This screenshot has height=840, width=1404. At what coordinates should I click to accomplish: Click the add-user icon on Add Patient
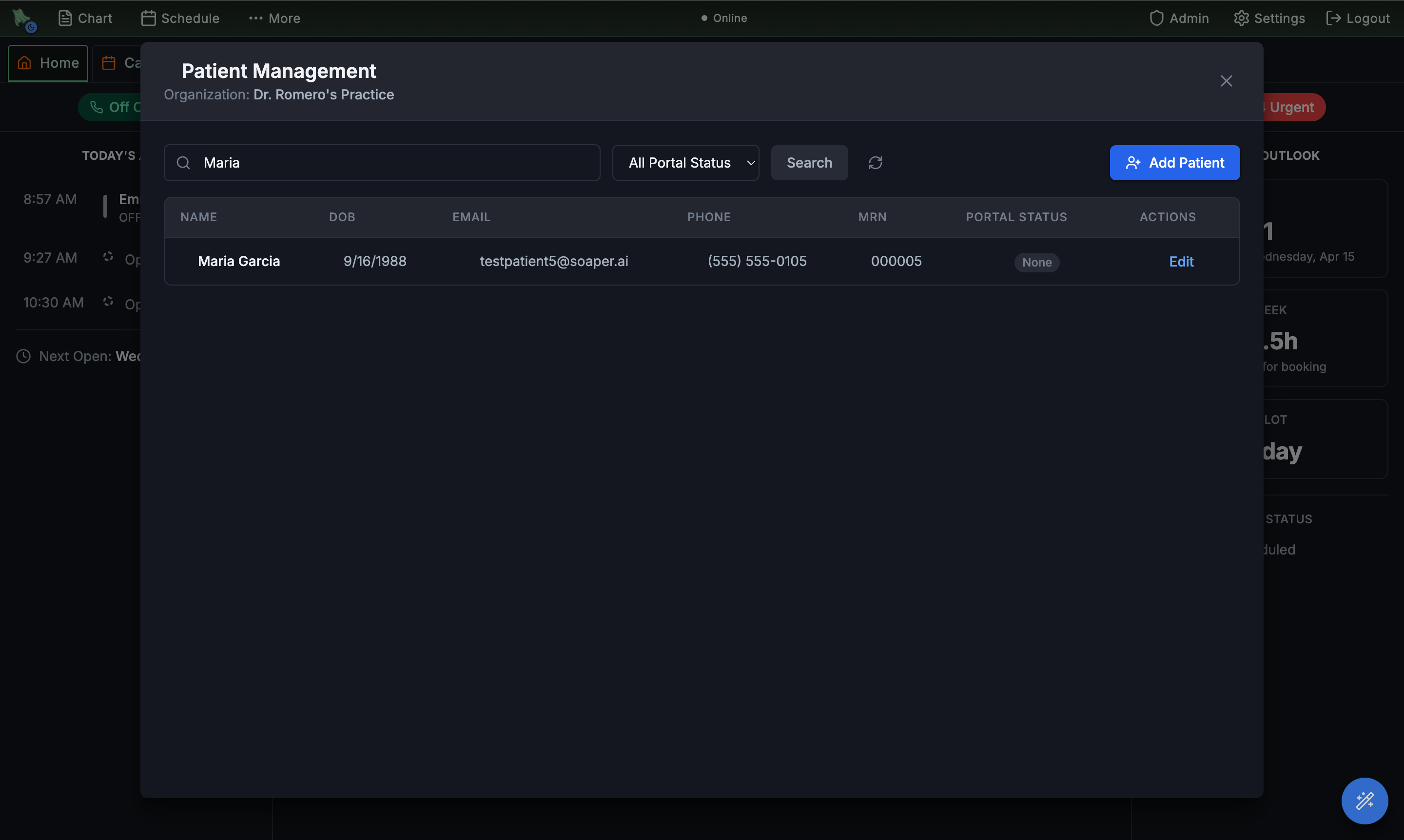1133,163
